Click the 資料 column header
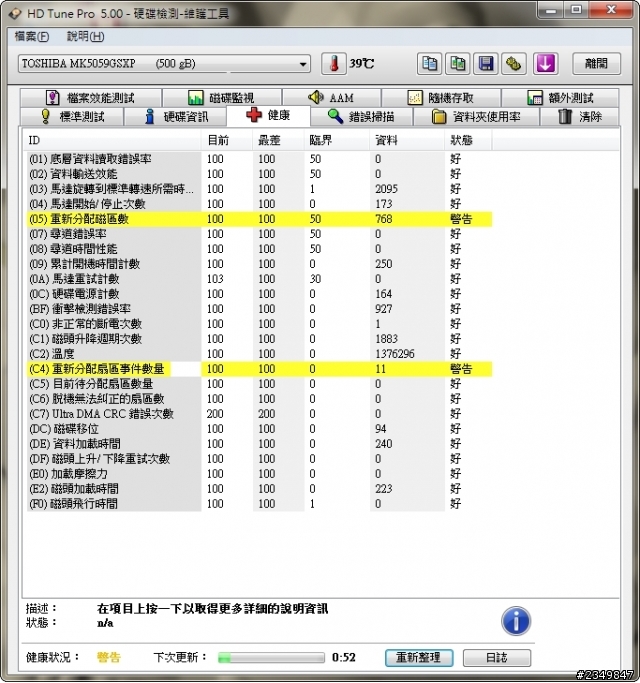The width and height of the screenshot is (640, 683). coord(407,140)
